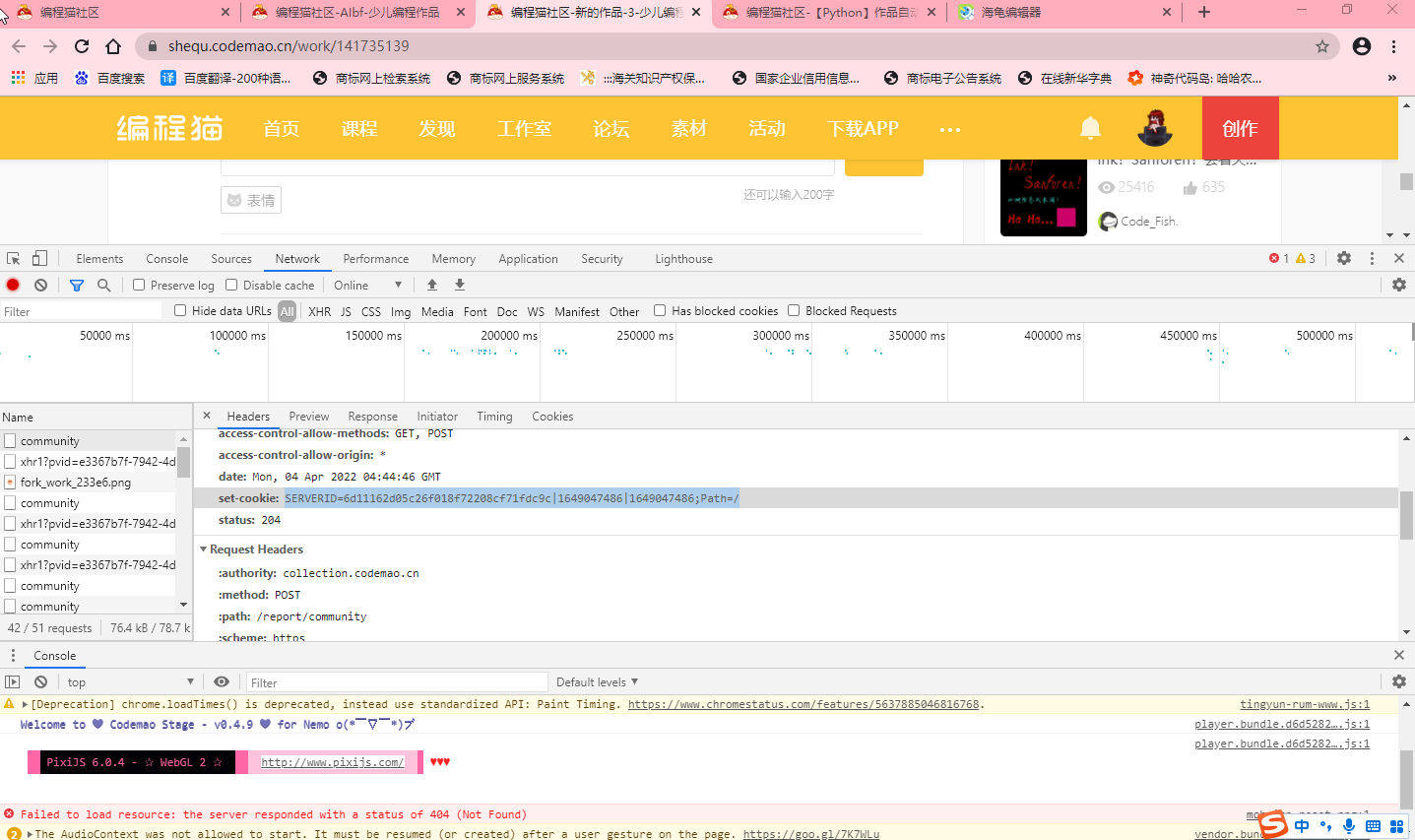
Task: Check Hide data URLs
Action: click(180, 310)
